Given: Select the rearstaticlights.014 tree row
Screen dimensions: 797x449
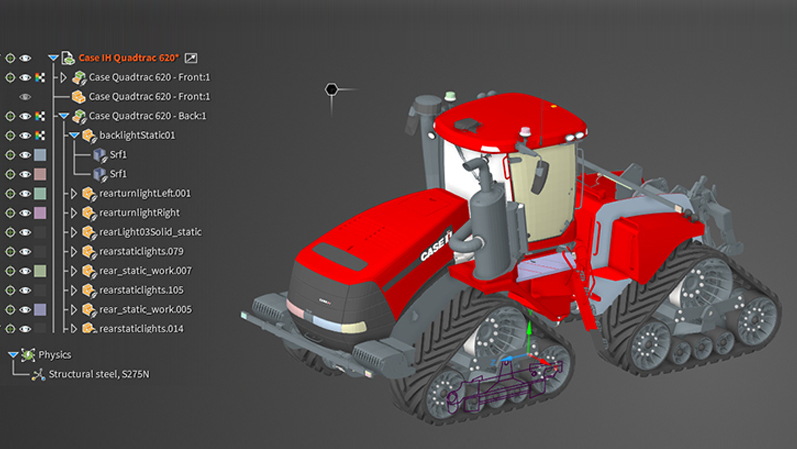Looking at the screenshot, I should pos(141,328).
